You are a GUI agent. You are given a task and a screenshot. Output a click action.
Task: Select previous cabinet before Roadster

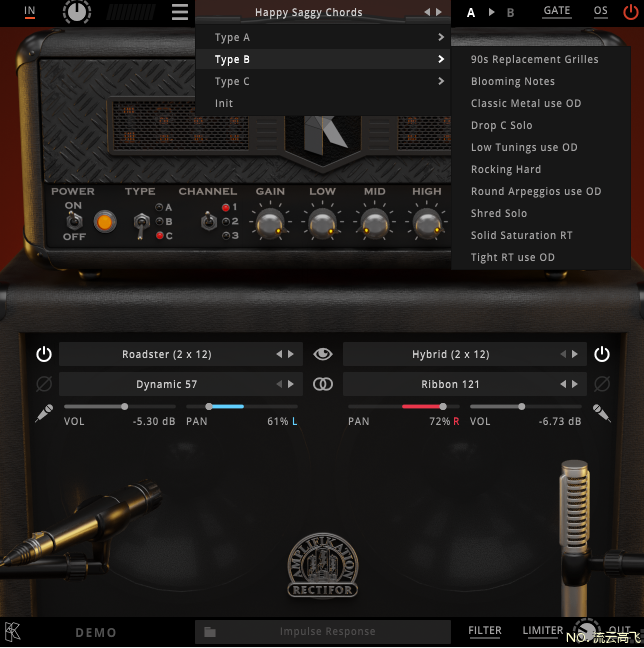click(279, 354)
